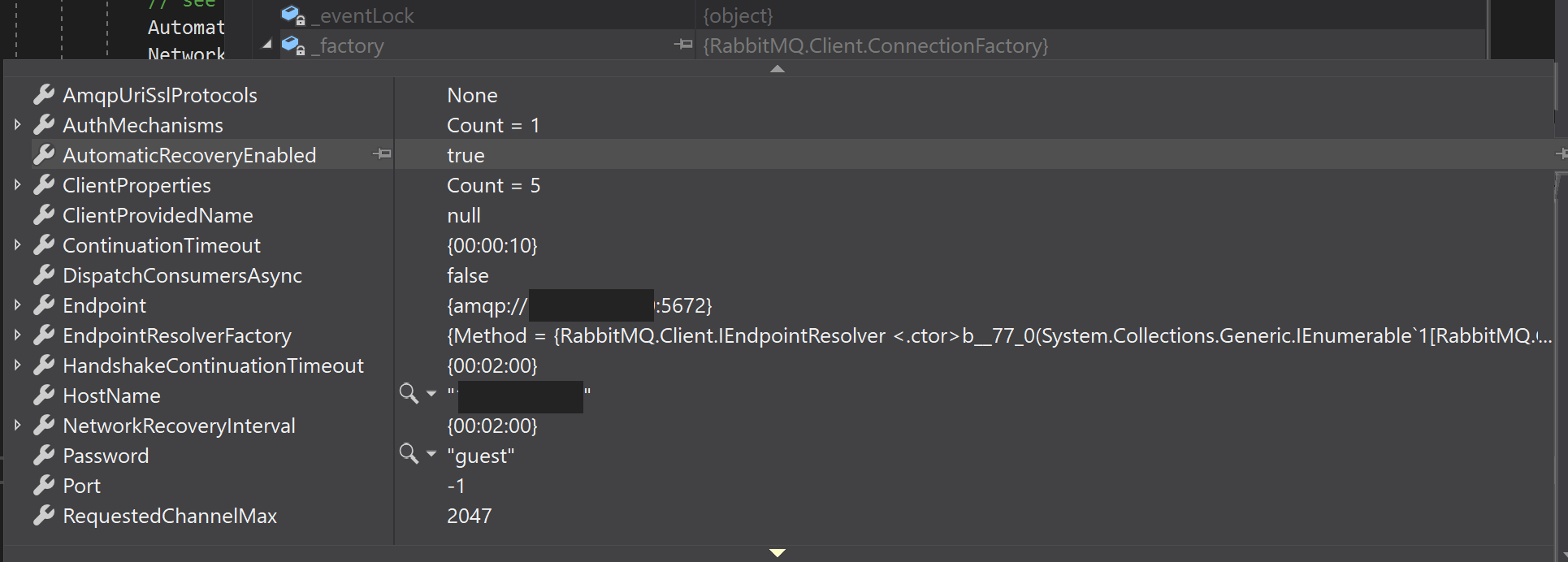Click the wrench icon beside HandshakeContinuationTimeout
Viewport: 1568px width, 562px height.
(x=44, y=365)
